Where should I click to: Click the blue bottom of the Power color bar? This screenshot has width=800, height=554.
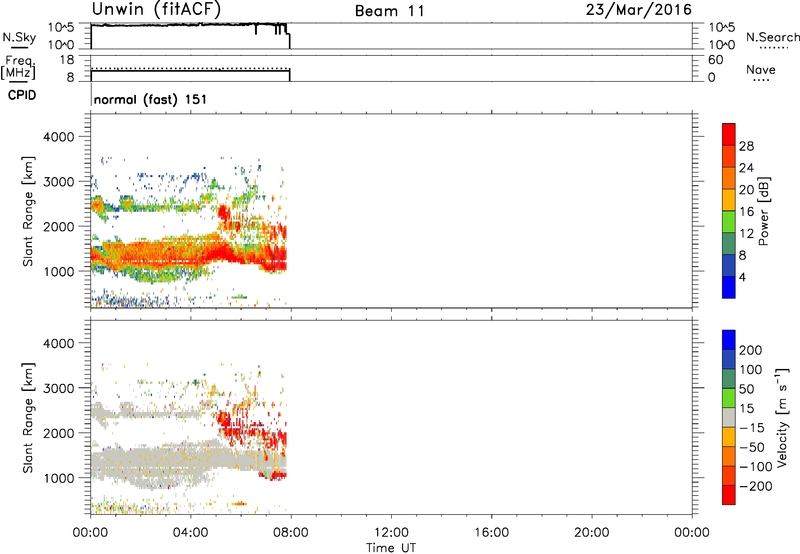(729, 287)
